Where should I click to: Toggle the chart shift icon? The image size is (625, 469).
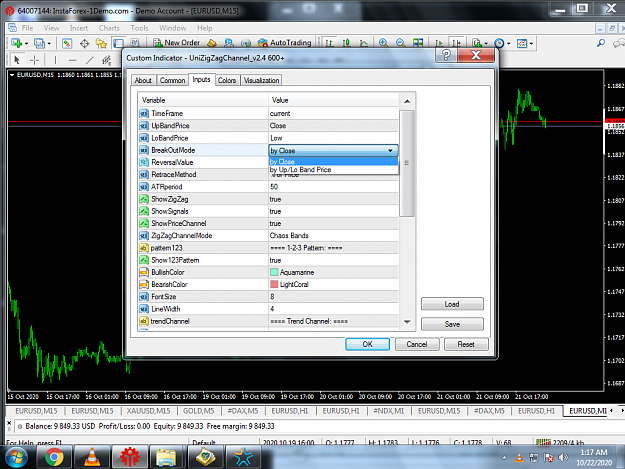pos(456,43)
